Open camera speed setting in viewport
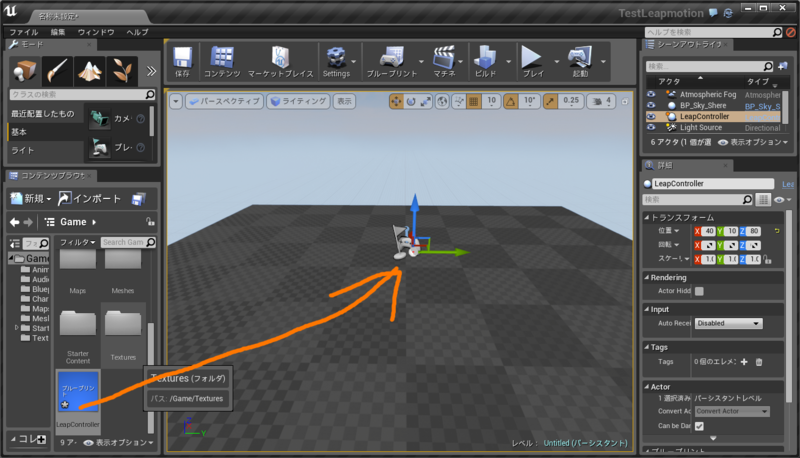The image size is (800, 458). pyautogui.click(x=601, y=101)
